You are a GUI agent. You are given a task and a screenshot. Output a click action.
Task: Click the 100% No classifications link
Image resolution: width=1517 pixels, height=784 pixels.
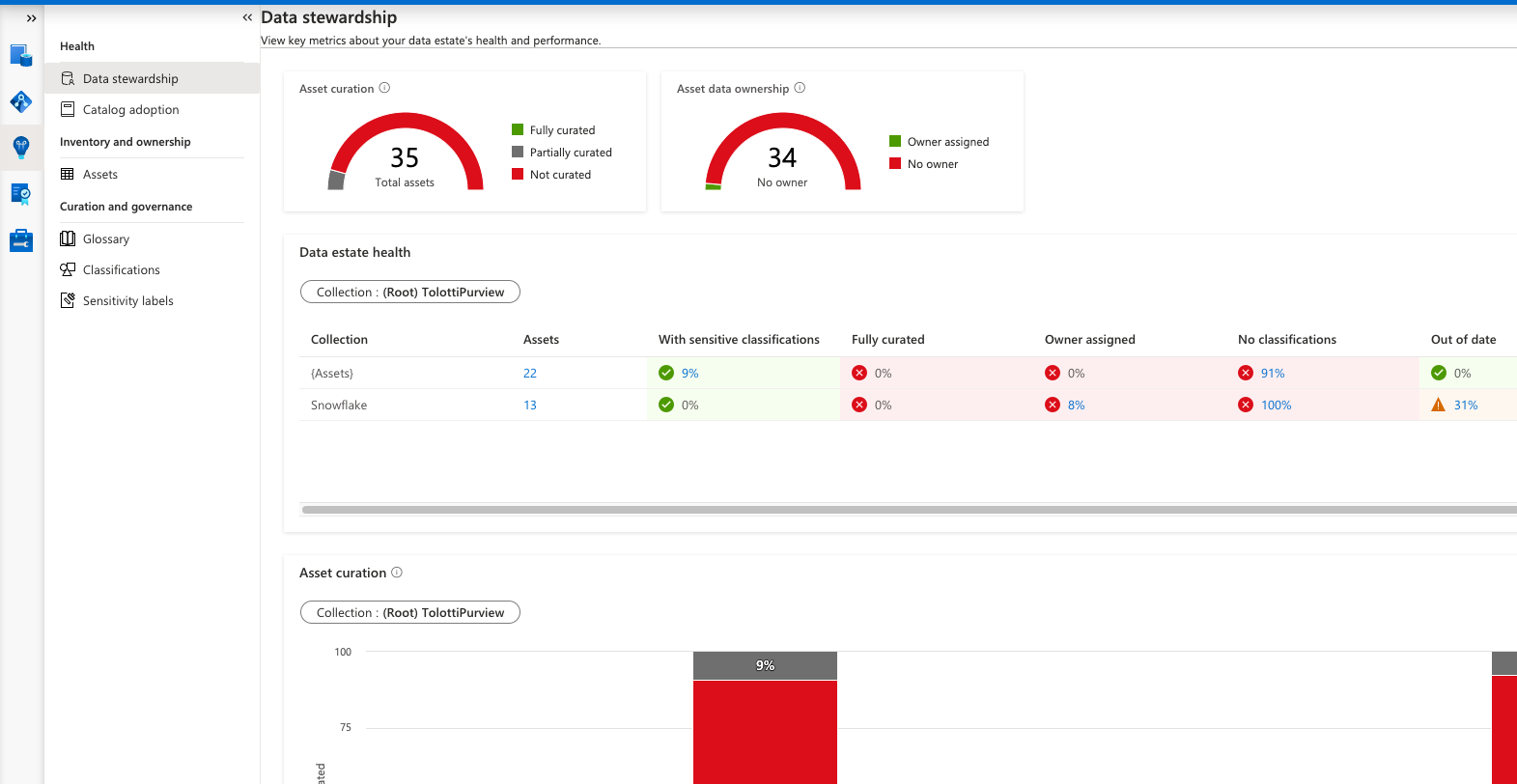pyautogui.click(x=1277, y=406)
